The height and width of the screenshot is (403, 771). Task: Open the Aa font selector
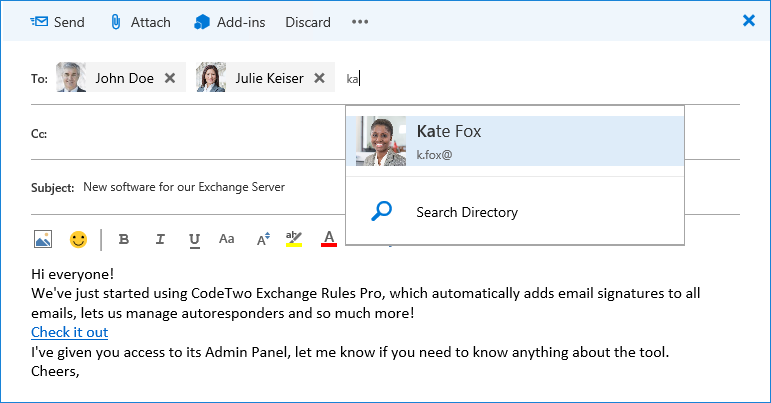[226, 239]
